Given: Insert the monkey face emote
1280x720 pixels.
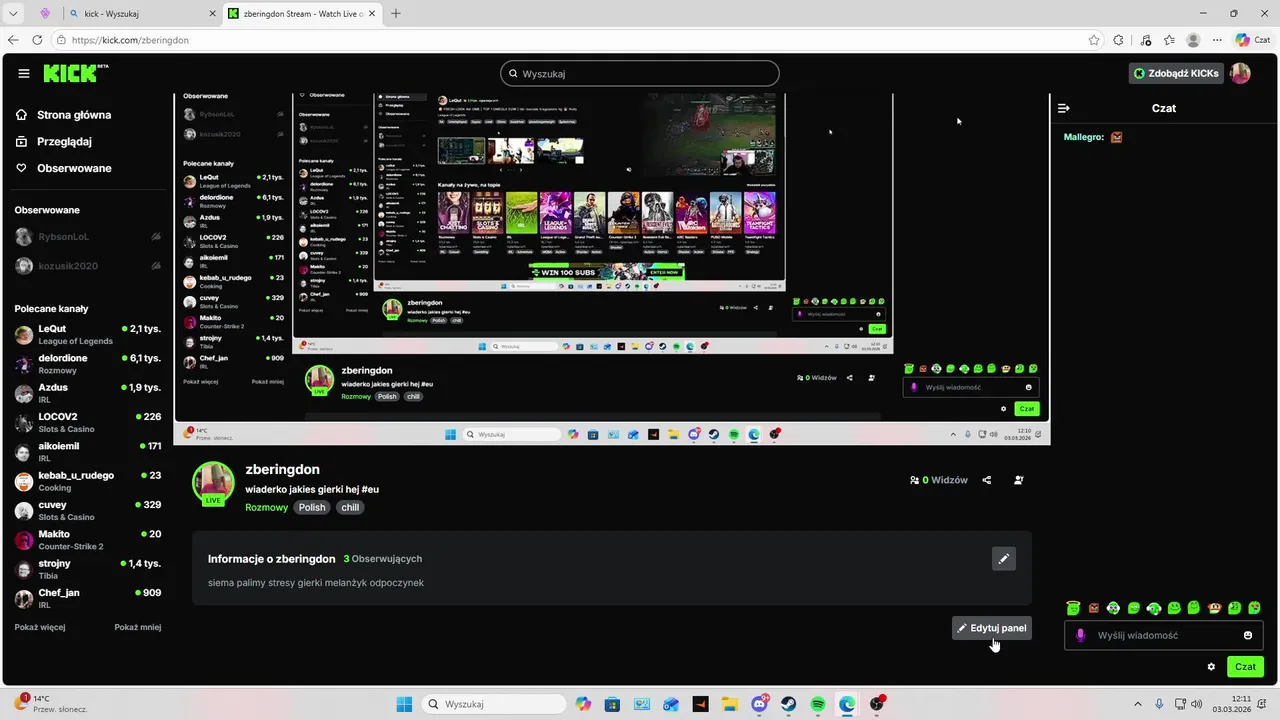Looking at the screenshot, I should coord(1214,607).
